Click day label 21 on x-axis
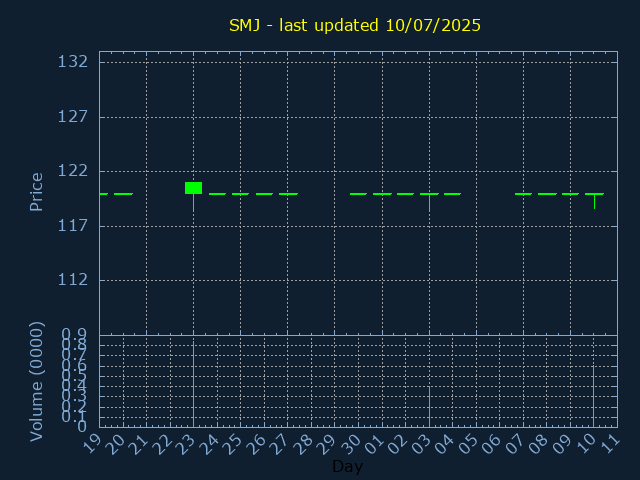Image resolution: width=640 pixels, height=480 pixels. (140, 443)
